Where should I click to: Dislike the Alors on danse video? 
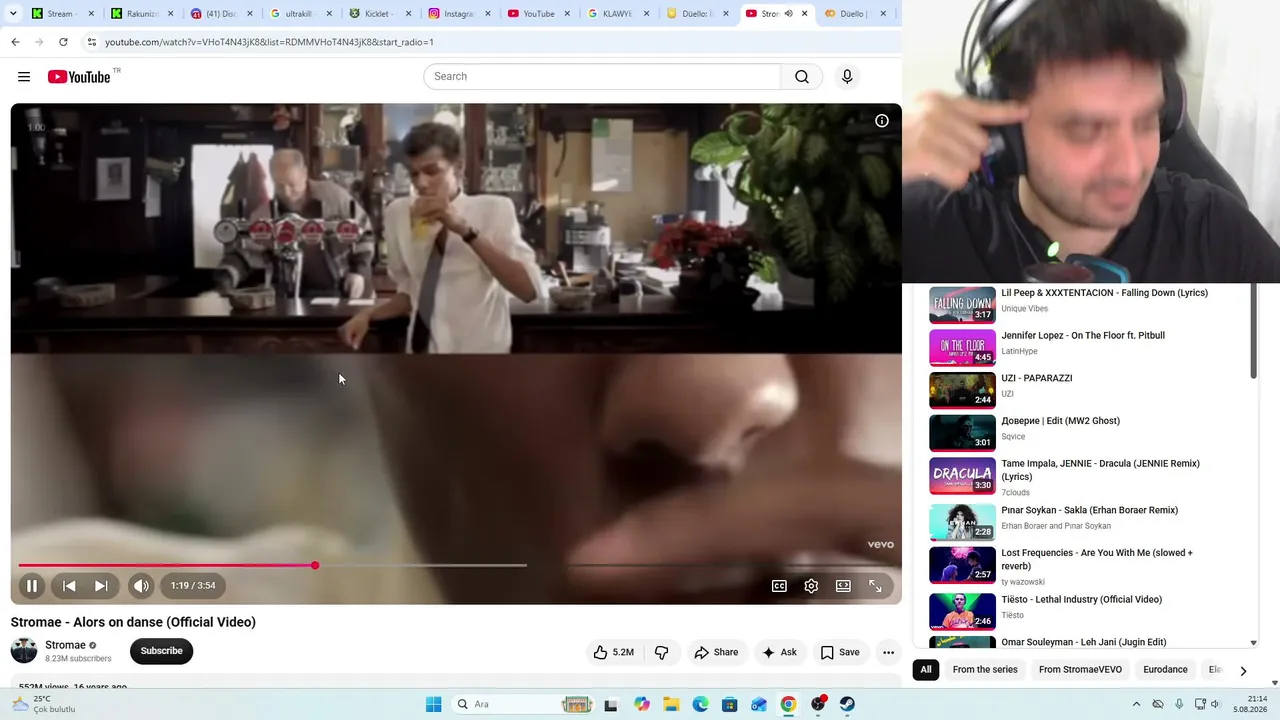coord(661,652)
